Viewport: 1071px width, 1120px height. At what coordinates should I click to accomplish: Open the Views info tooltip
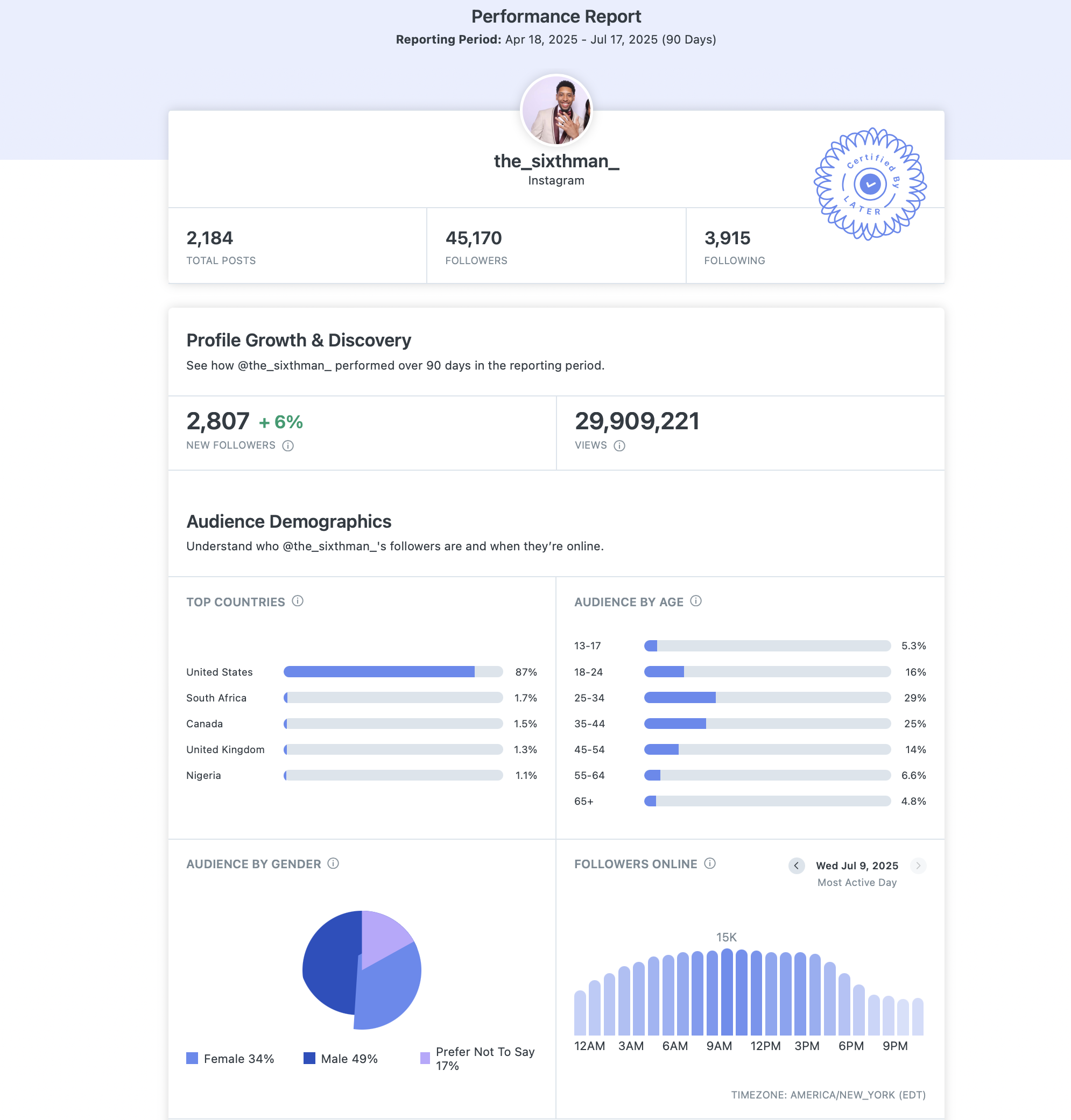click(x=620, y=445)
